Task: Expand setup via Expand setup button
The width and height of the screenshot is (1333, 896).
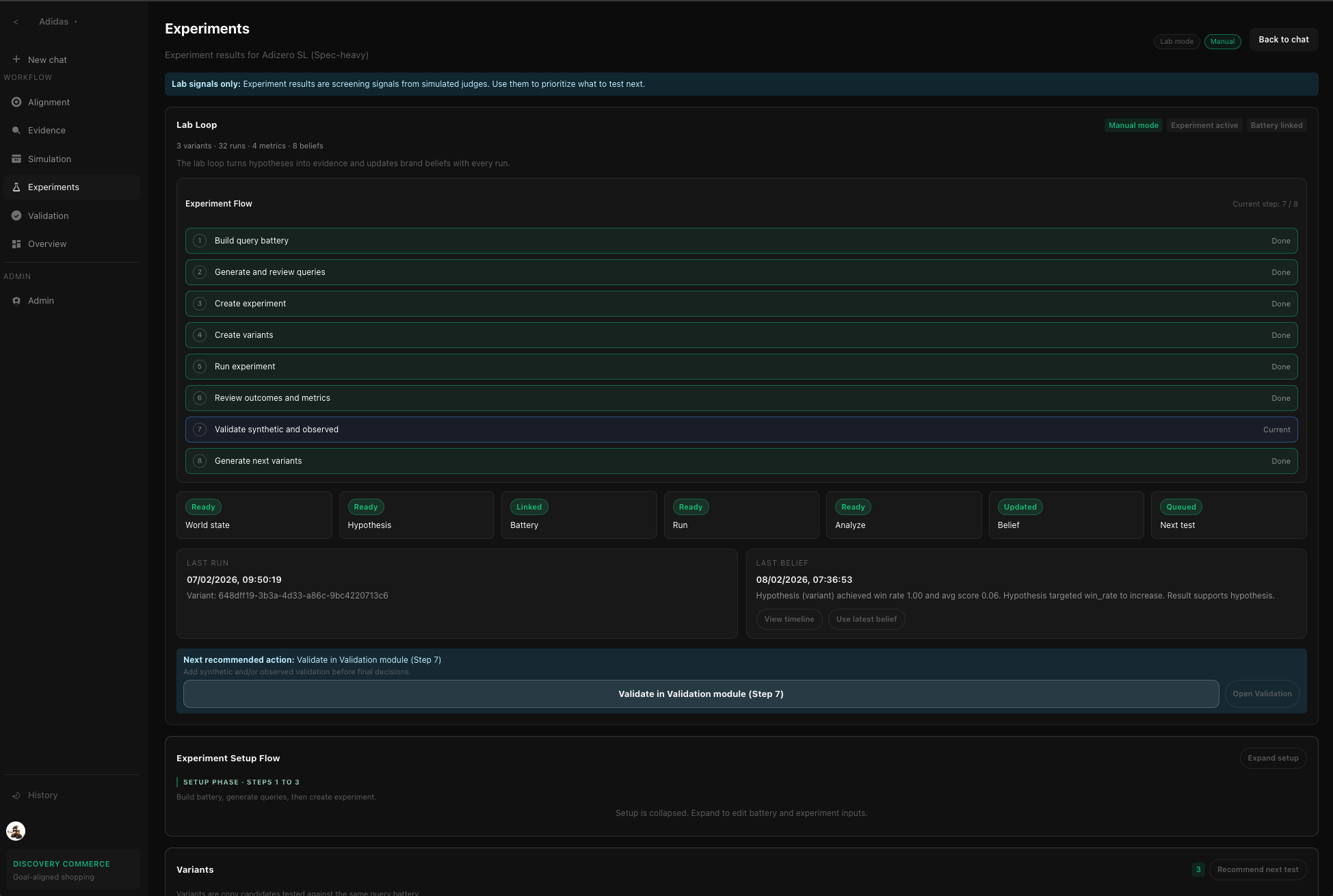Action: point(1273,758)
